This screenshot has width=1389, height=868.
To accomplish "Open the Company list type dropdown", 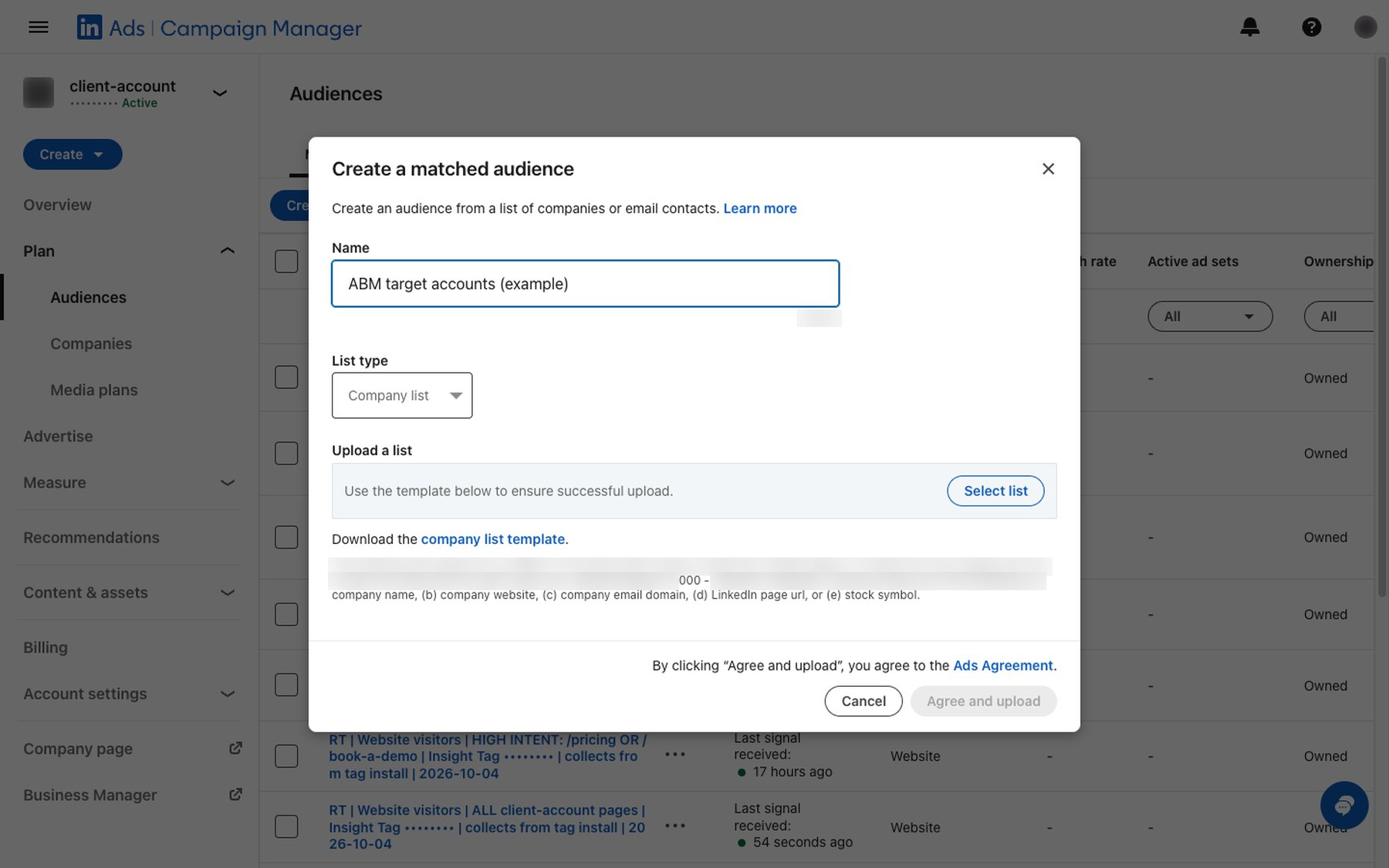I will [402, 396].
